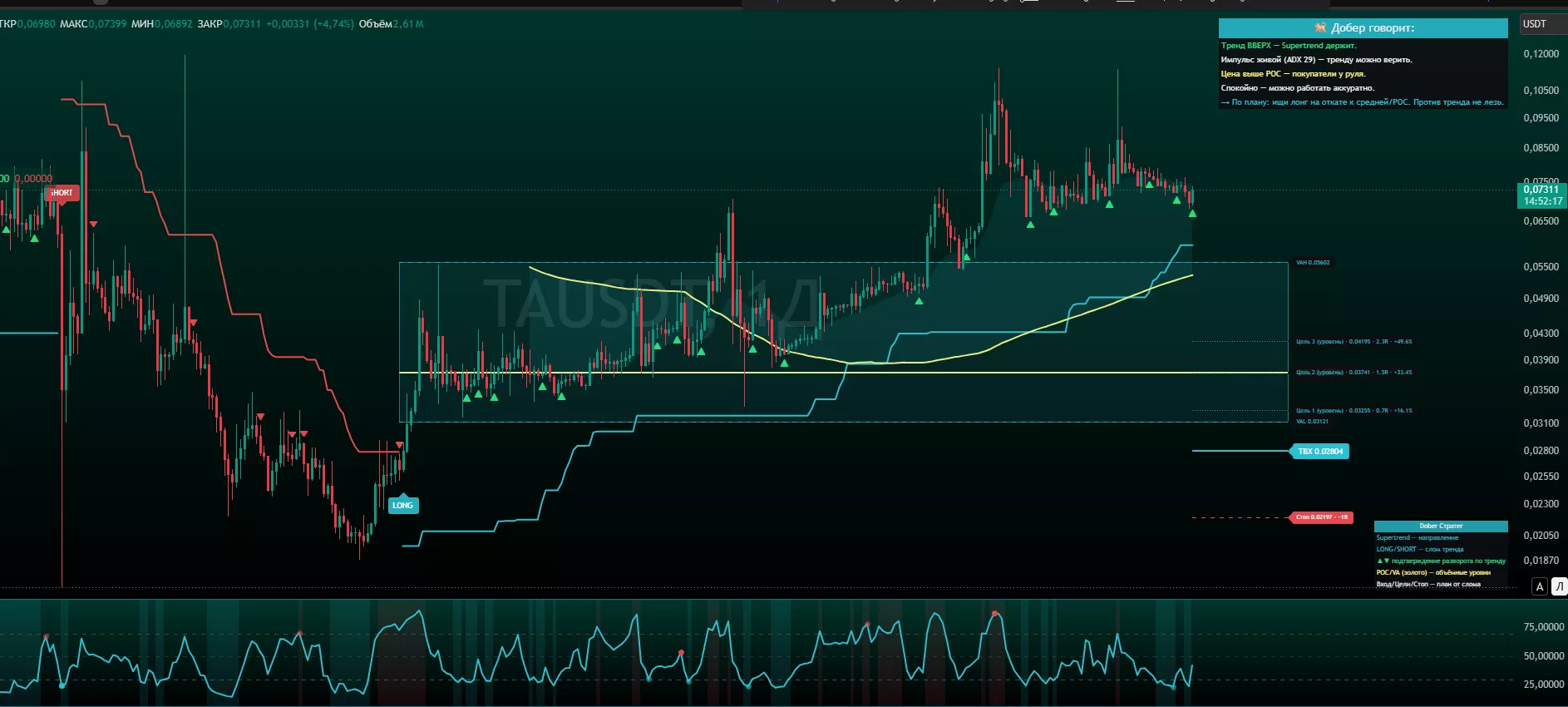Click 0,12000 on the price axis
This screenshot has height=707, width=1568.
(x=1541, y=54)
